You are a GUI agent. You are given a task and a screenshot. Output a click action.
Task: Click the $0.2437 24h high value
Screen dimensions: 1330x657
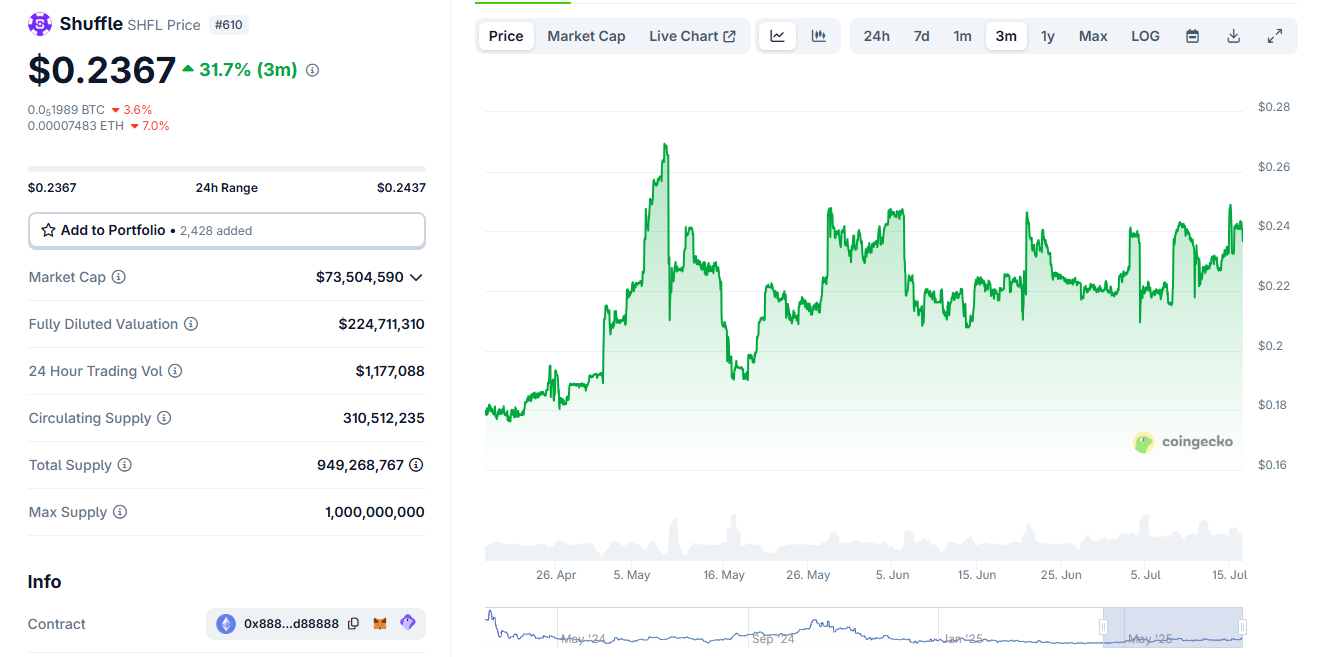click(401, 187)
